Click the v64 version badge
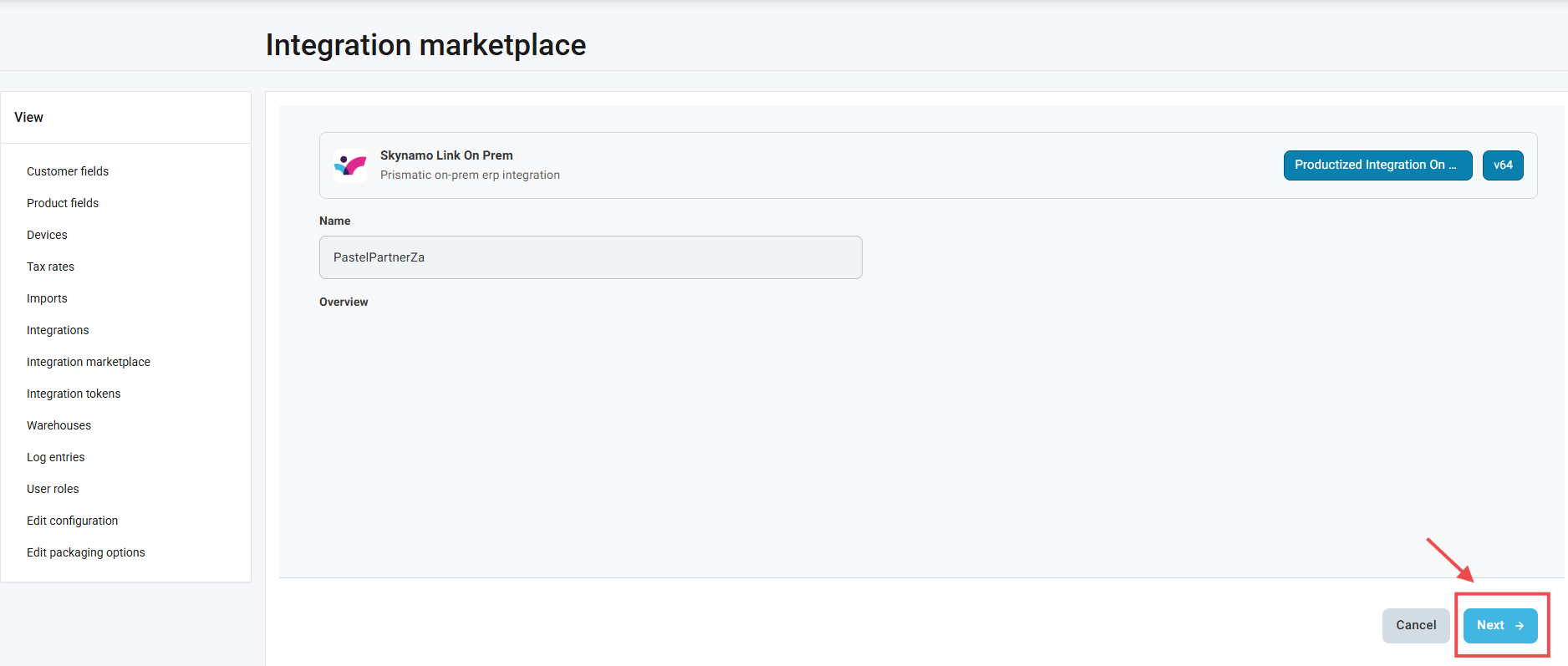 click(1502, 165)
